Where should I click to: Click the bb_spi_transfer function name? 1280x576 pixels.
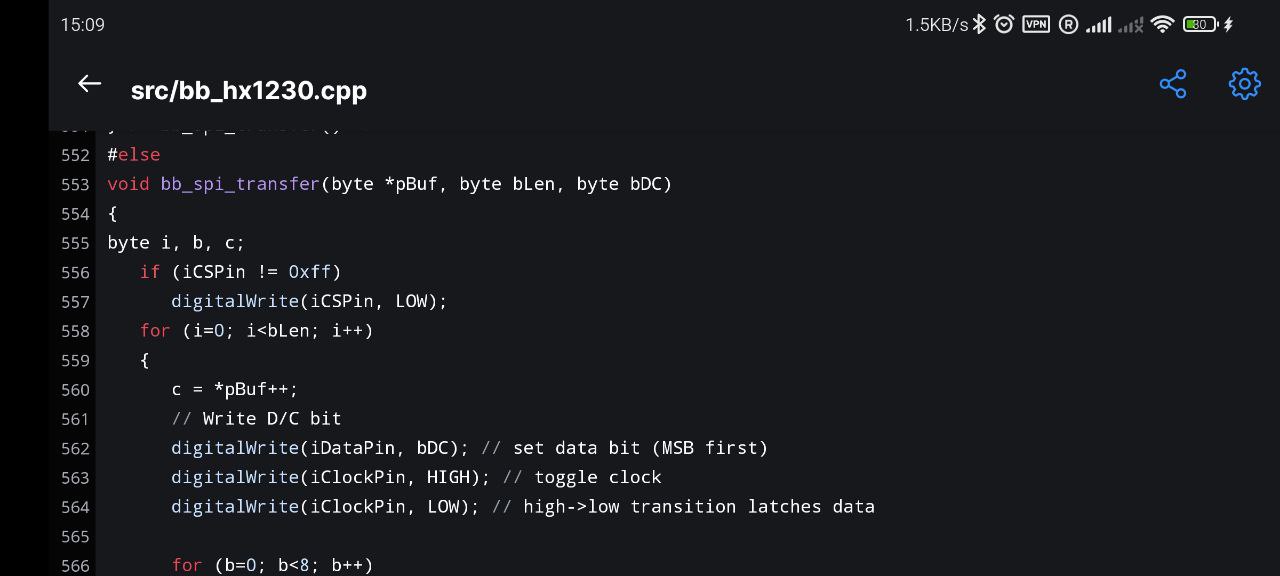(240, 184)
